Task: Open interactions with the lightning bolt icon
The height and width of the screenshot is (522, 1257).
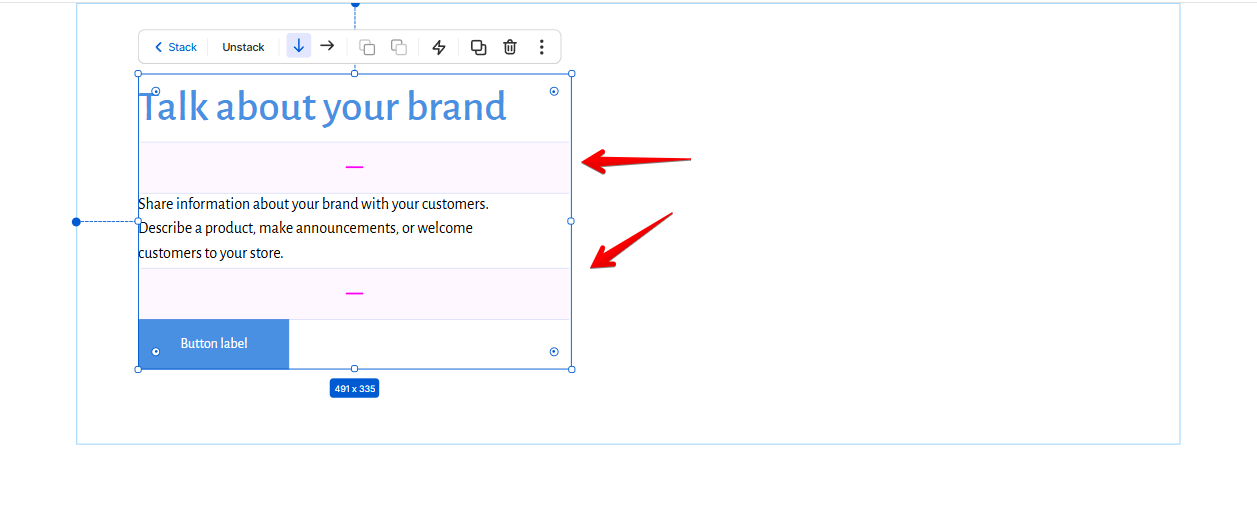Action: (438, 47)
